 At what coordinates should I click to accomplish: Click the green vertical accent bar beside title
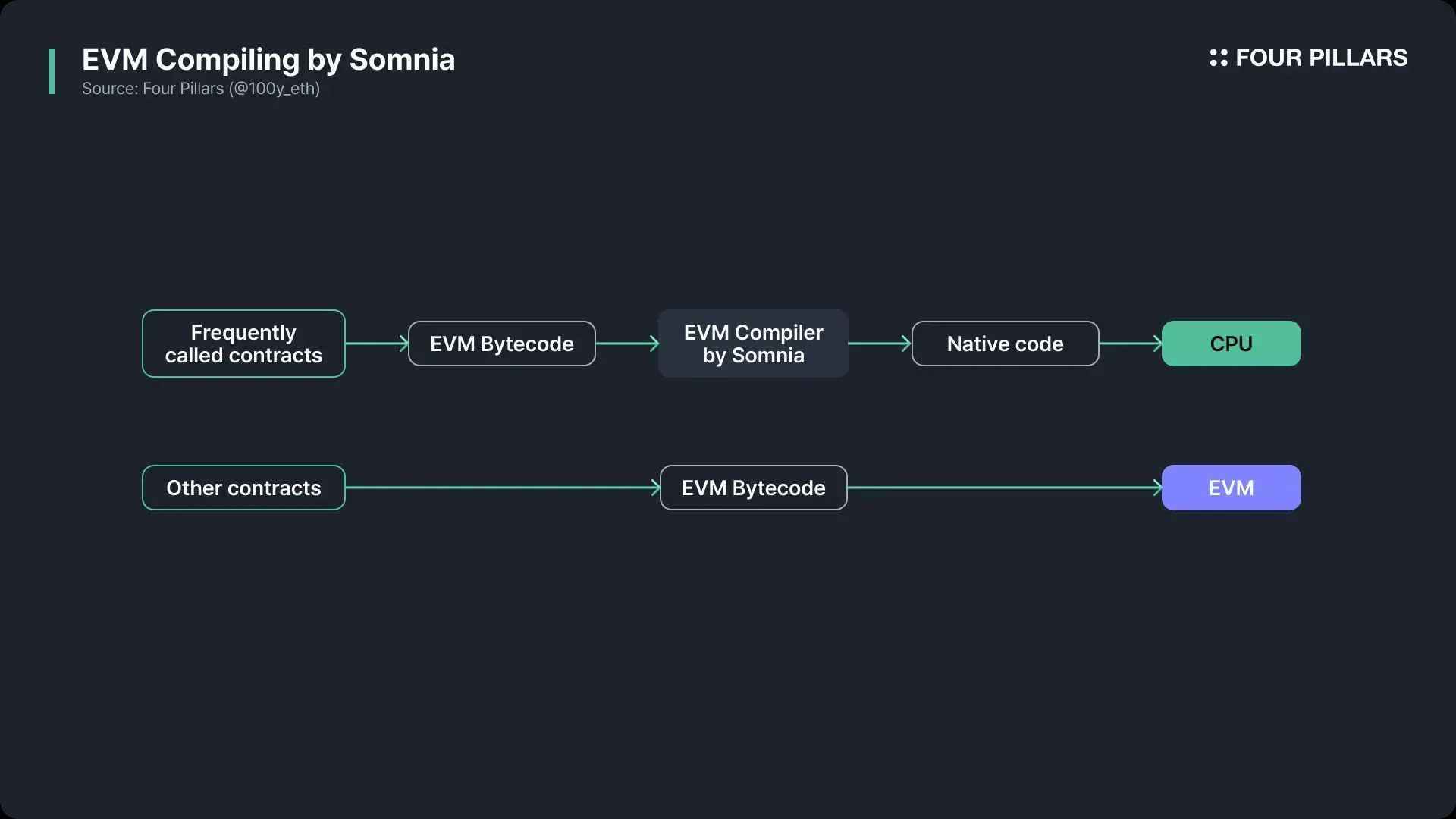tap(52, 71)
